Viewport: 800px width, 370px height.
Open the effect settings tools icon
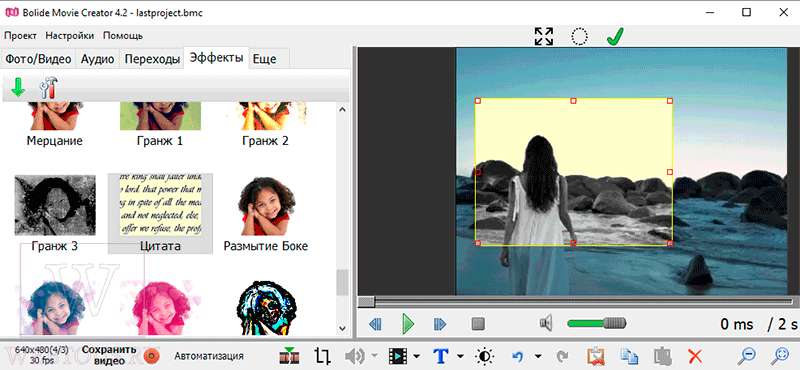49,88
